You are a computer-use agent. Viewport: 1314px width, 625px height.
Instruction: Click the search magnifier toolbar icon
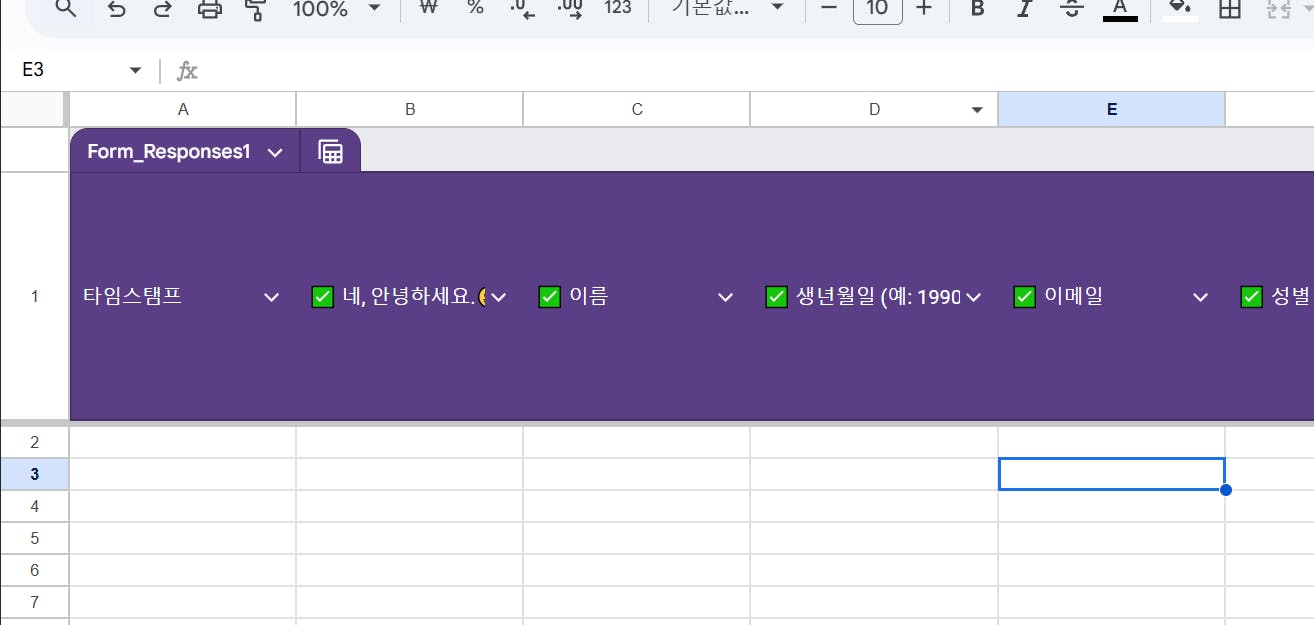[66, 8]
